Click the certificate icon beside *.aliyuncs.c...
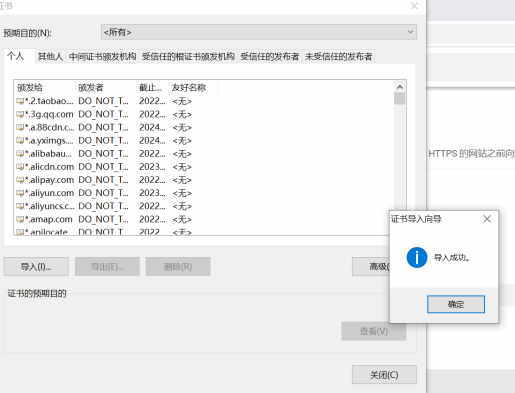The image size is (515, 393). click(20, 206)
